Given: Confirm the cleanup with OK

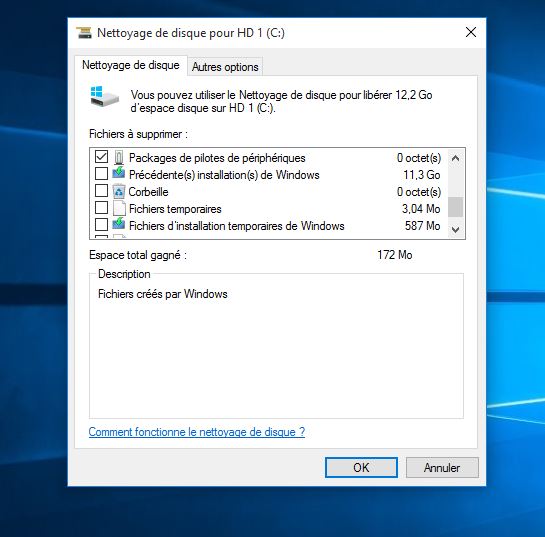Looking at the screenshot, I should tap(361, 467).
